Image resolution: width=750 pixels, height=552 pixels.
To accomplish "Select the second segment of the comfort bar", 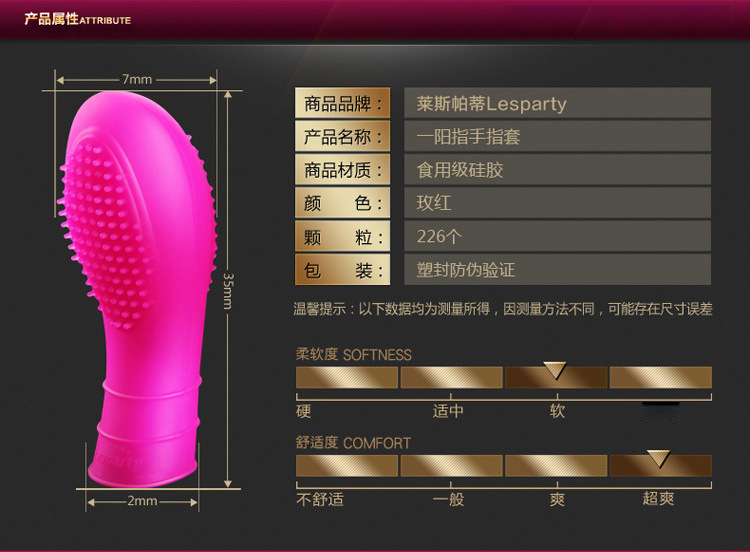I will tap(451, 466).
